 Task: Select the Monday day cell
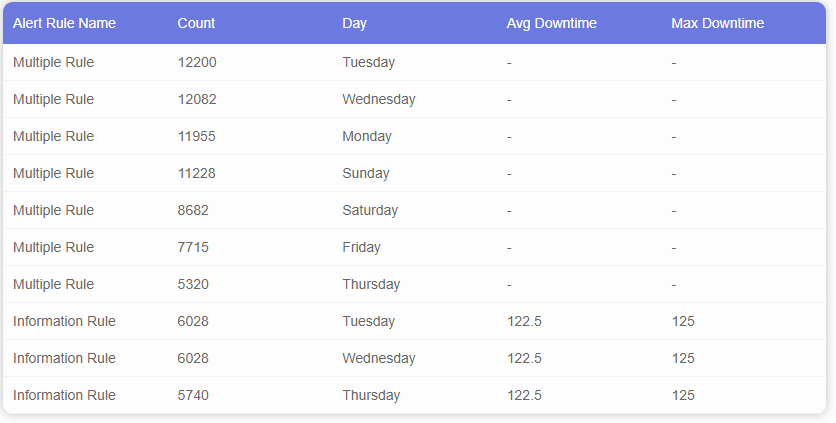tap(367, 136)
